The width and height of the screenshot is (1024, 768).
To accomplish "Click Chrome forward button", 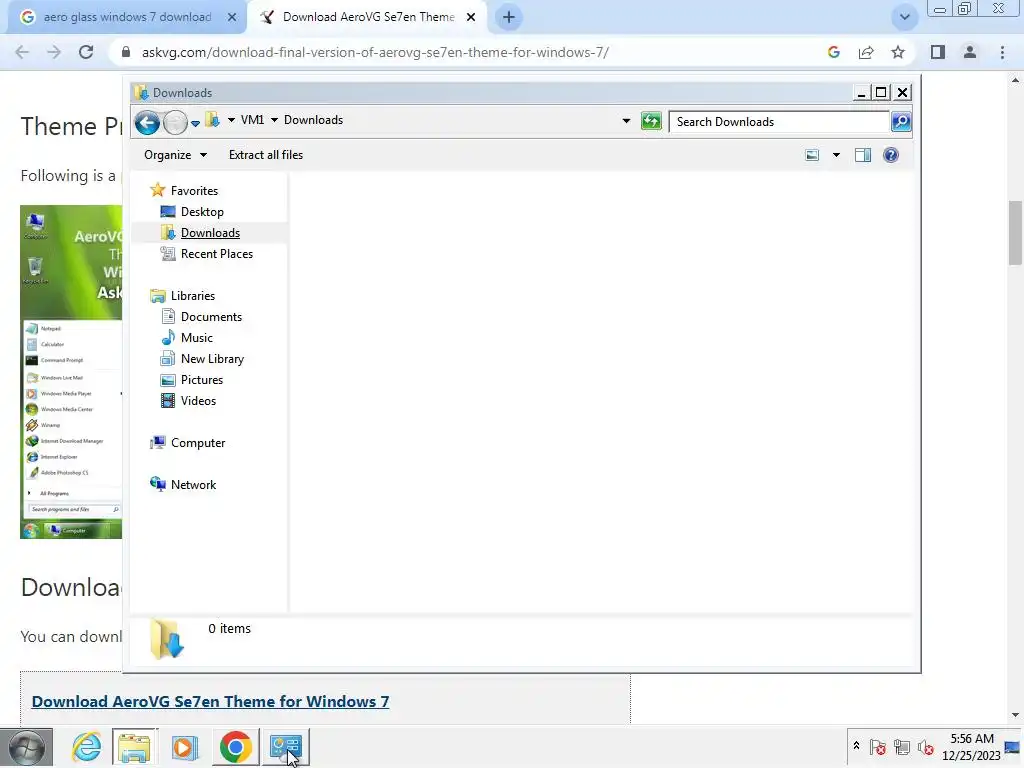I will pyautogui.click(x=54, y=52).
